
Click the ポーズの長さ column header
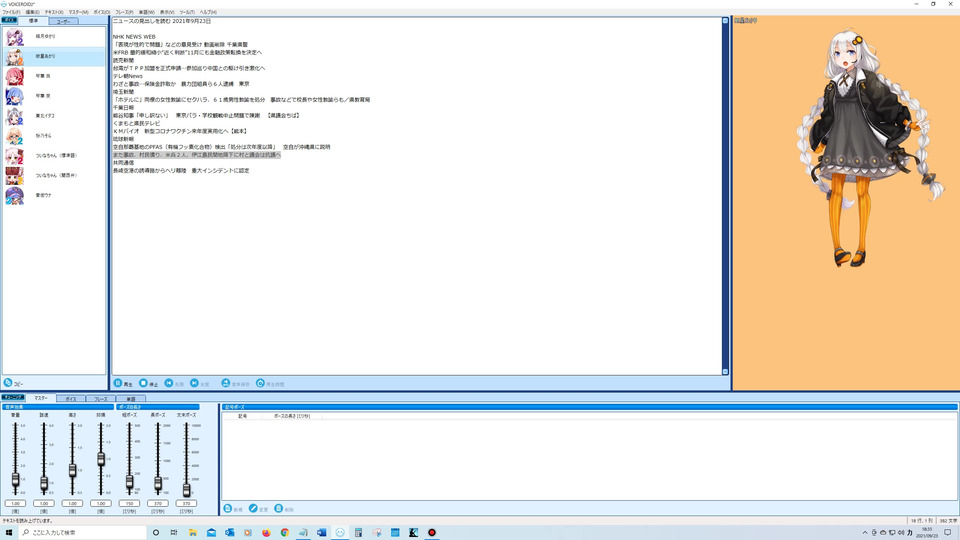pos(292,416)
